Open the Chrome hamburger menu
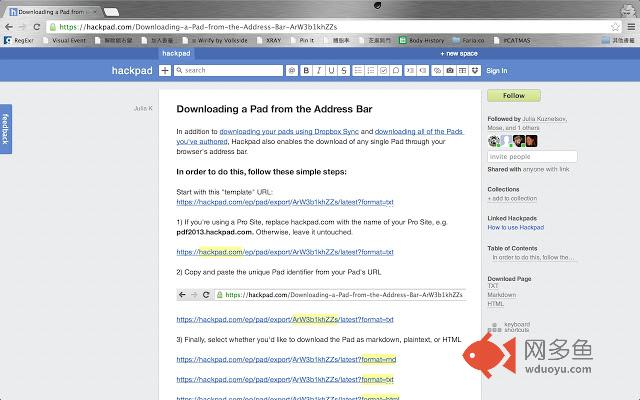 click(631, 27)
